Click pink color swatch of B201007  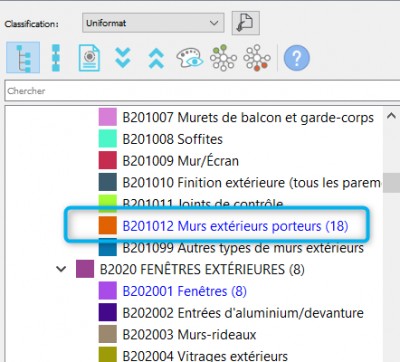(x=108, y=117)
